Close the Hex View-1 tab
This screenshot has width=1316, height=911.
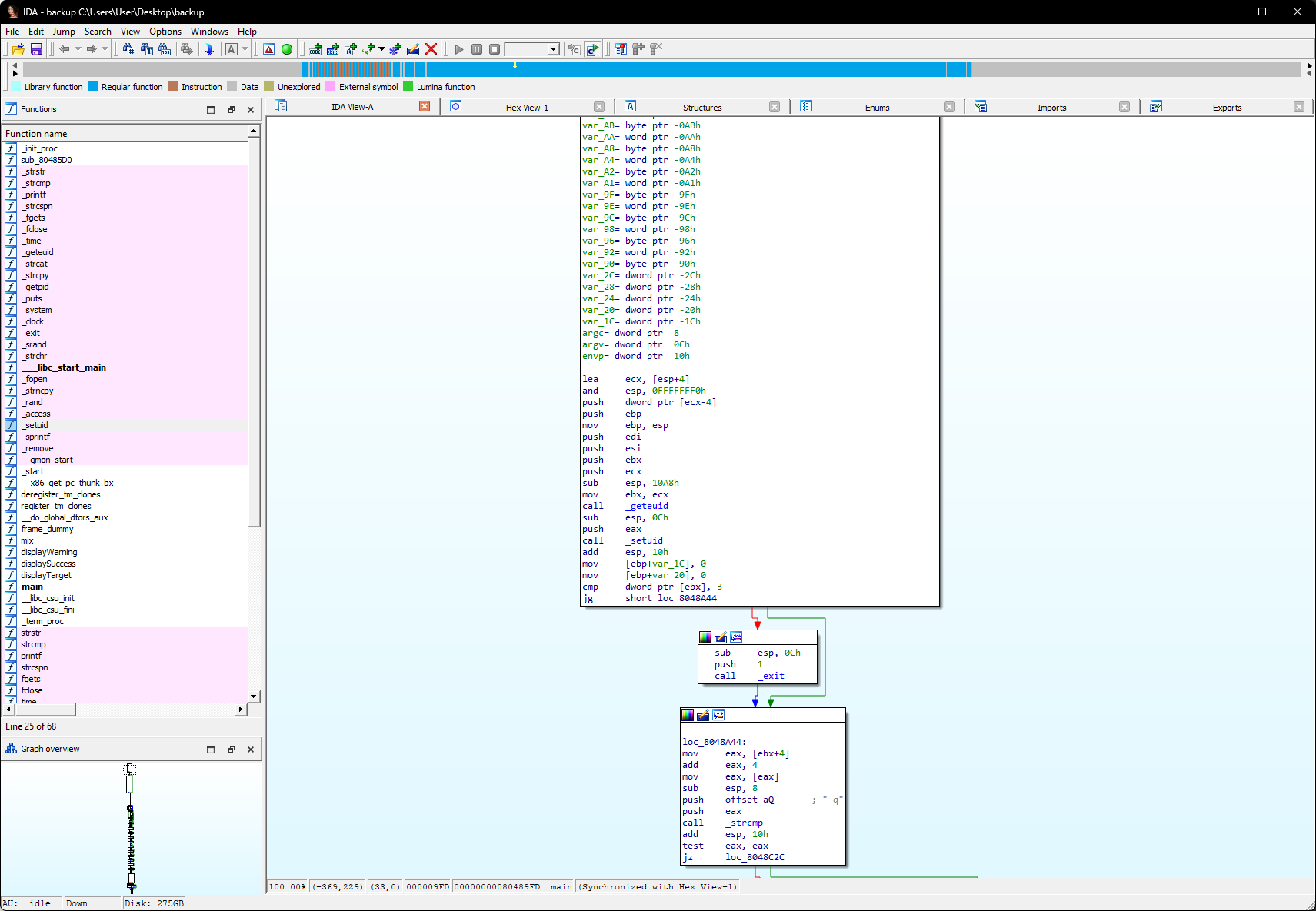pyautogui.click(x=599, y=107)
